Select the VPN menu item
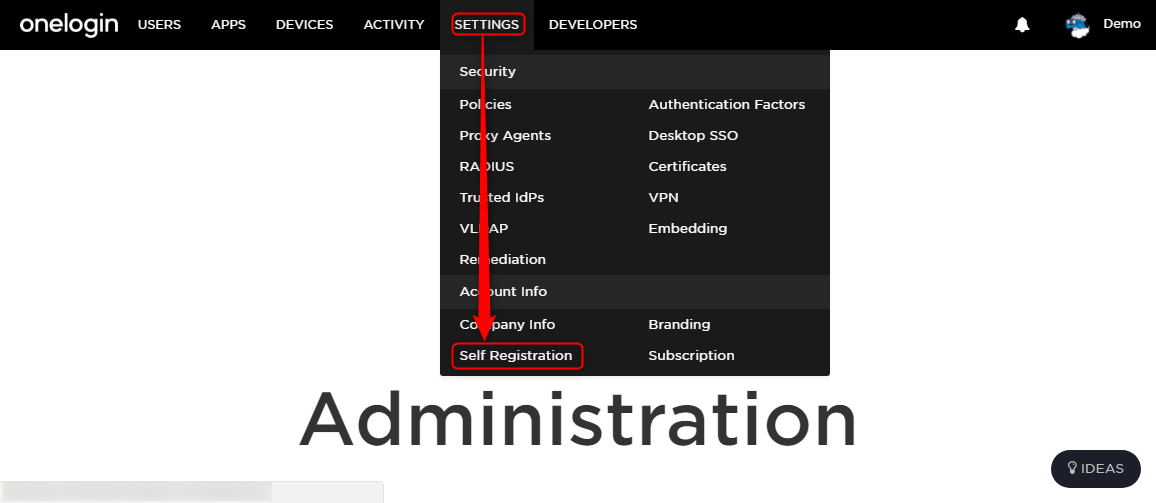 pos(664,198)
